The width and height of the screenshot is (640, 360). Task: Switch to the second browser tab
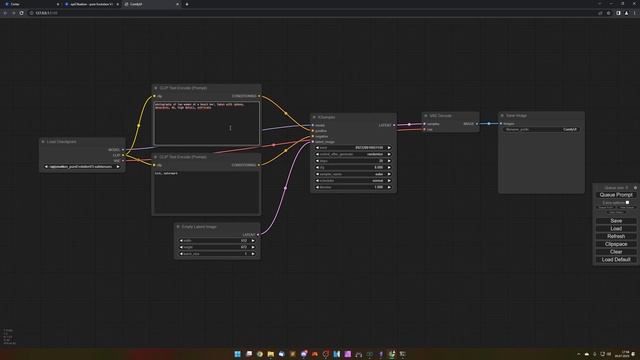tap(91, 4)
